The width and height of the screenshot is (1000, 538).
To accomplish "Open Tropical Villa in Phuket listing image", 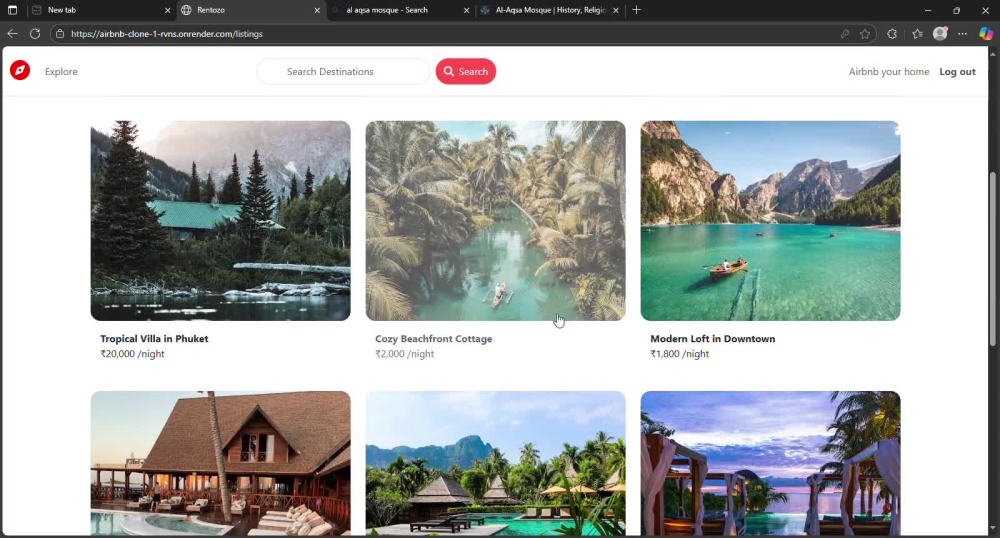I will click(x=221, y=221).
